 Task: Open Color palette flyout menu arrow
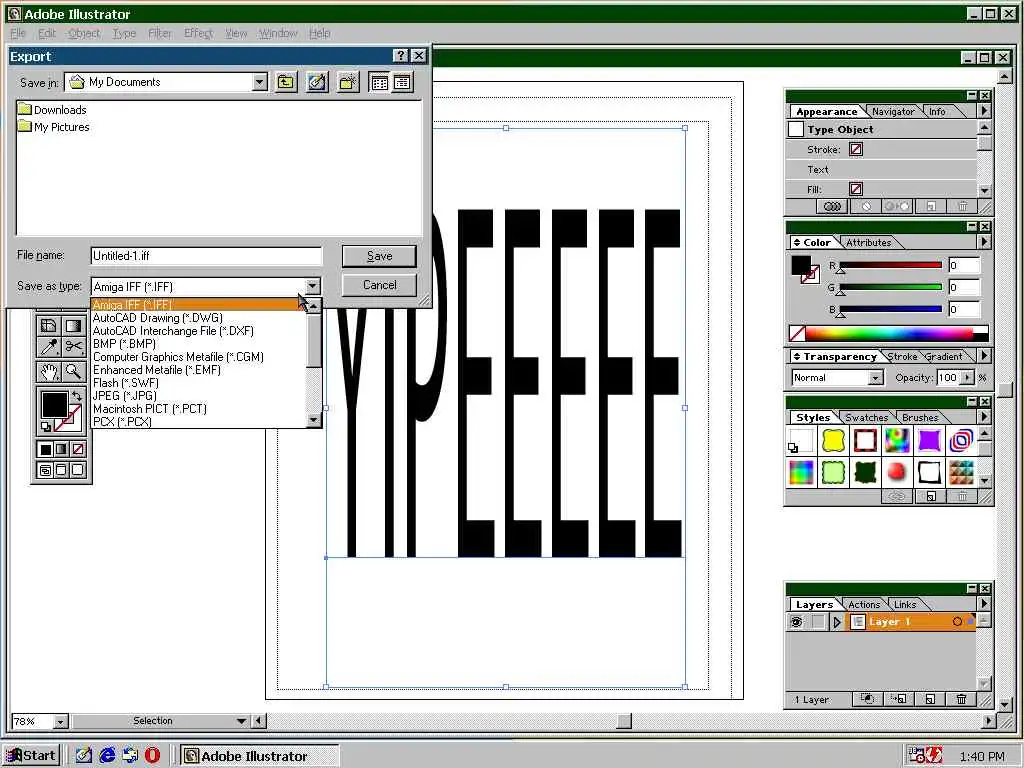pos(984,242)
